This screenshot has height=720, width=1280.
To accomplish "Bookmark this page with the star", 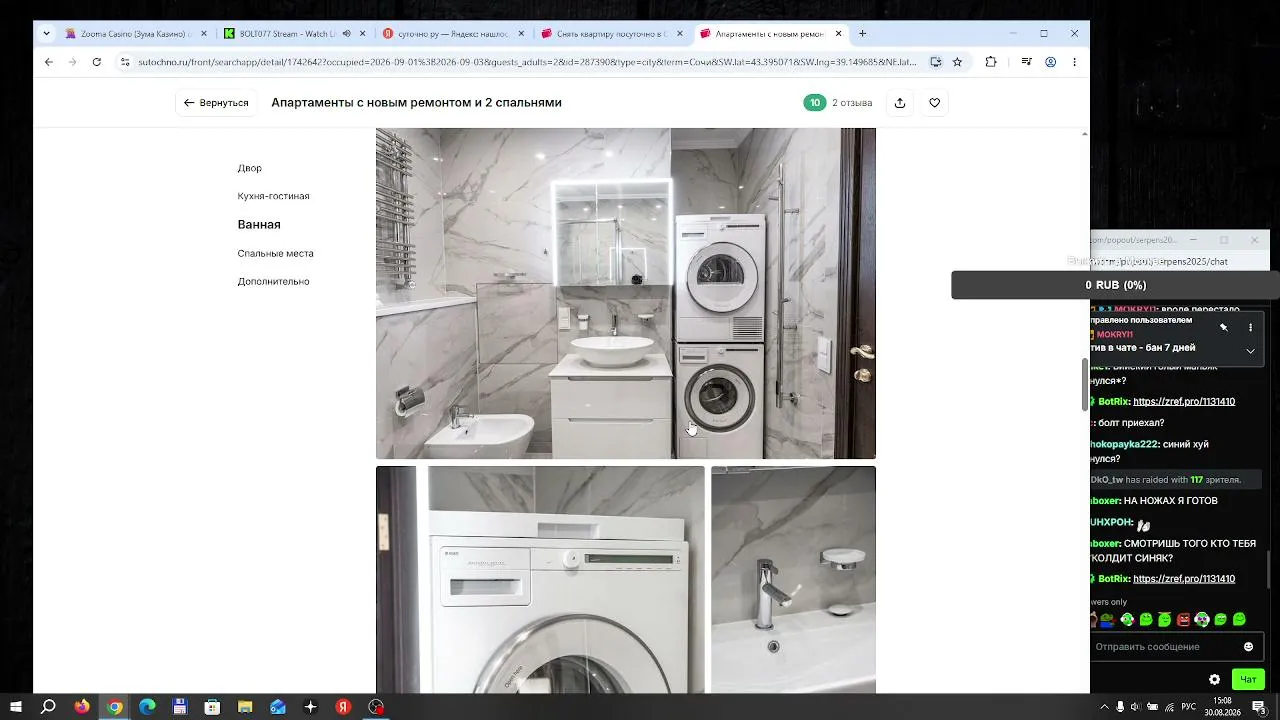I will tap(957, 62).
